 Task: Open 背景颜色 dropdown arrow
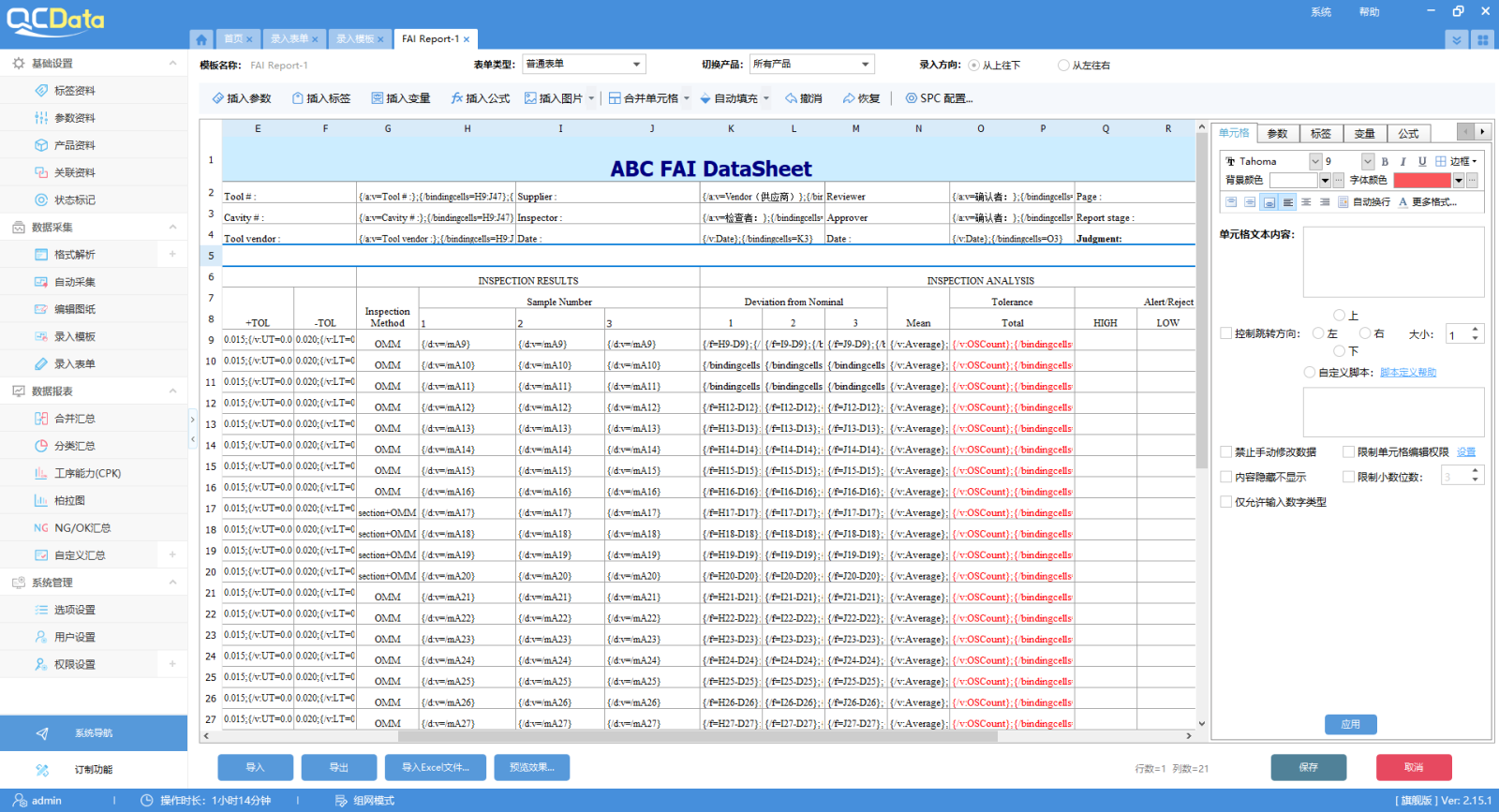pyautogui.click(x=1325, y=181)
